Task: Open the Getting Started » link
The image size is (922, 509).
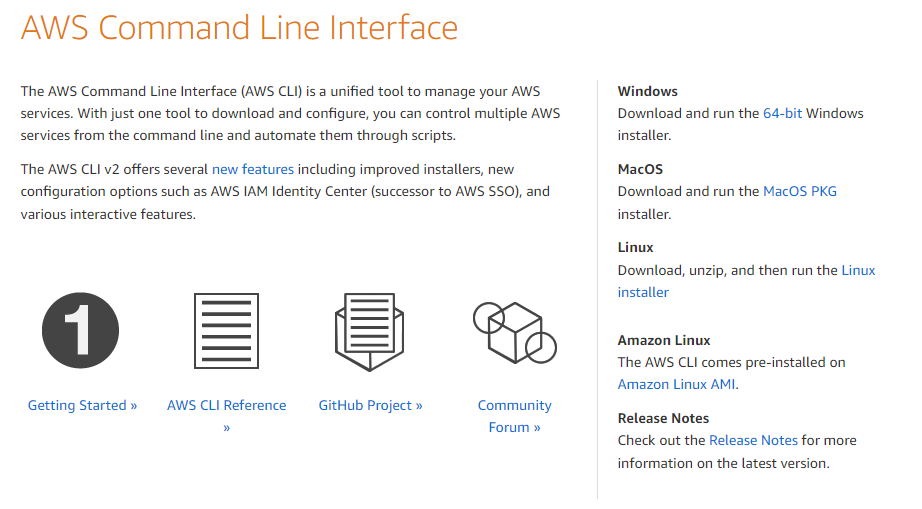Action: pyautogui.click(x=82, y=405)
